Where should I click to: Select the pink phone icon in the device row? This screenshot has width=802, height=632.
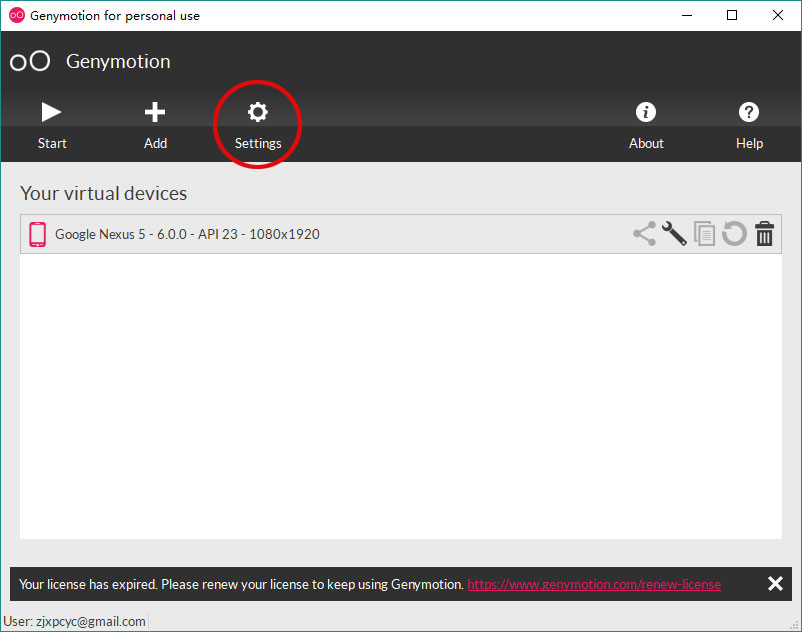coord(37,234)
